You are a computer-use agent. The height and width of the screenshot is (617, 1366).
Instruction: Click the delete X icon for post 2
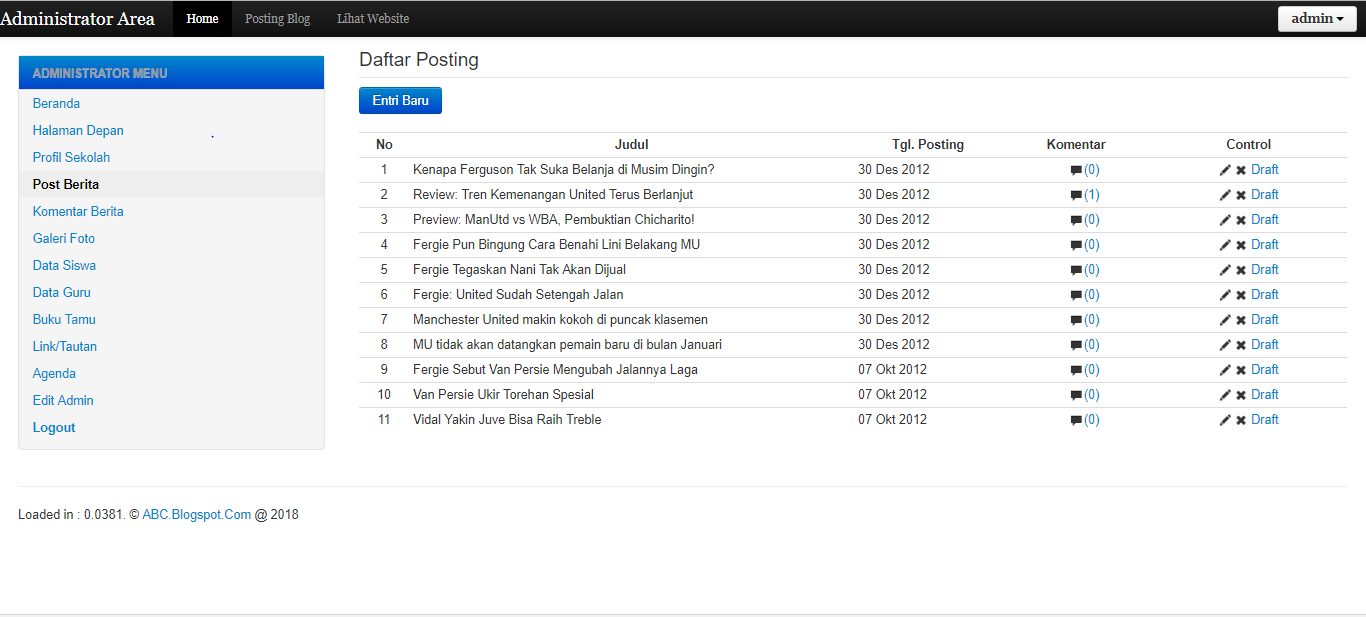[1241, 195]
